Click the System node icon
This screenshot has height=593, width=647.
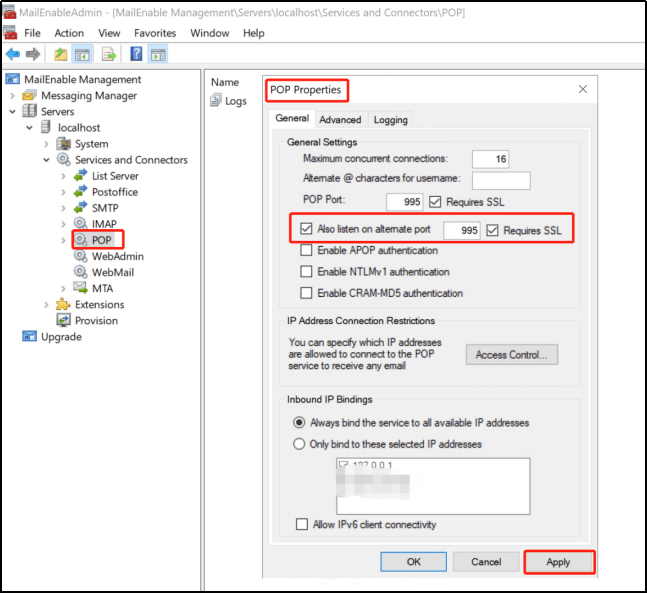click(x=64, y=144)
